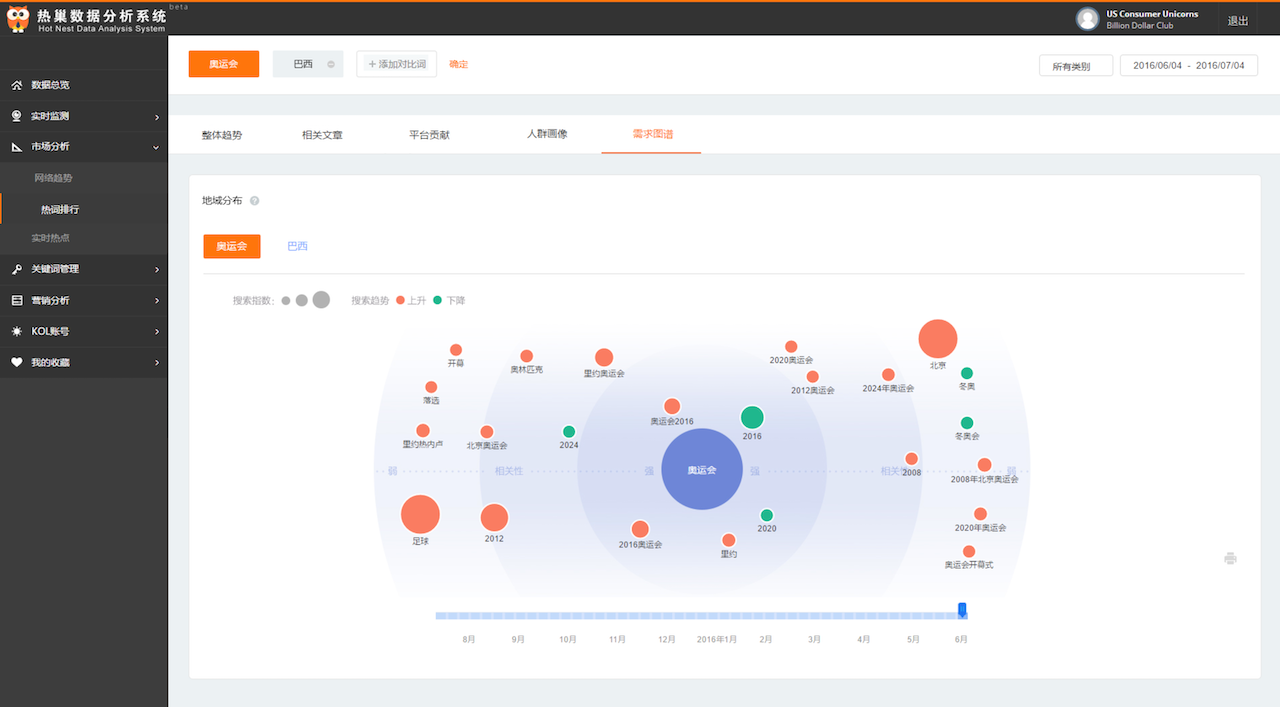Open the 所有类别 category dropdown

click(x=1076, y=66)
